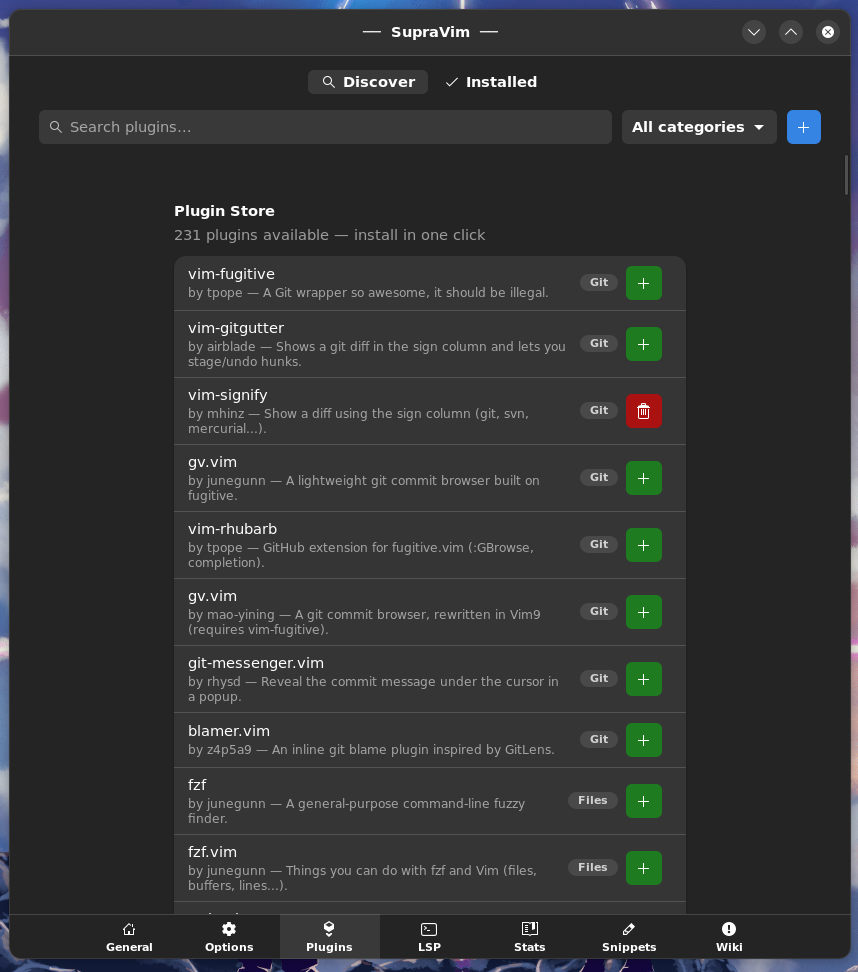Click the fzf.vim plugin title
Image resolution: width=858 pixels, height=972 pixels.
212,852
